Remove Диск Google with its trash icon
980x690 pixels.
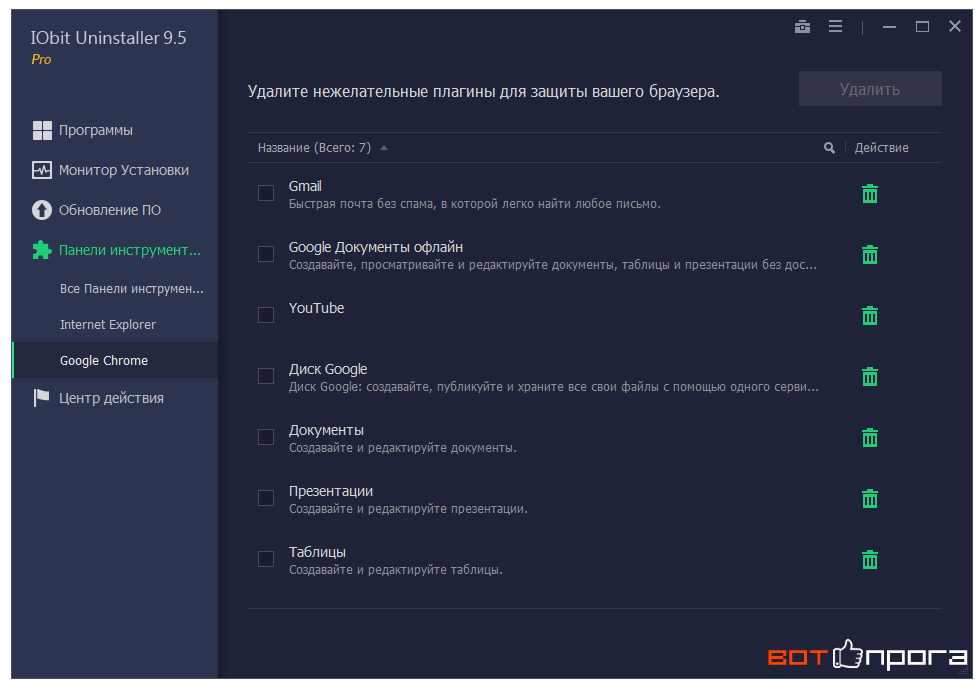(869, 376)
